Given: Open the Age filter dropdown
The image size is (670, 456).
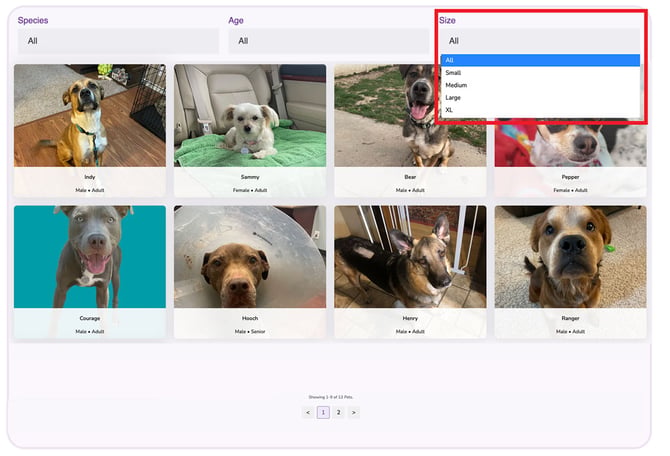Looking at the screenshot, I should click(x=329, y=41).
